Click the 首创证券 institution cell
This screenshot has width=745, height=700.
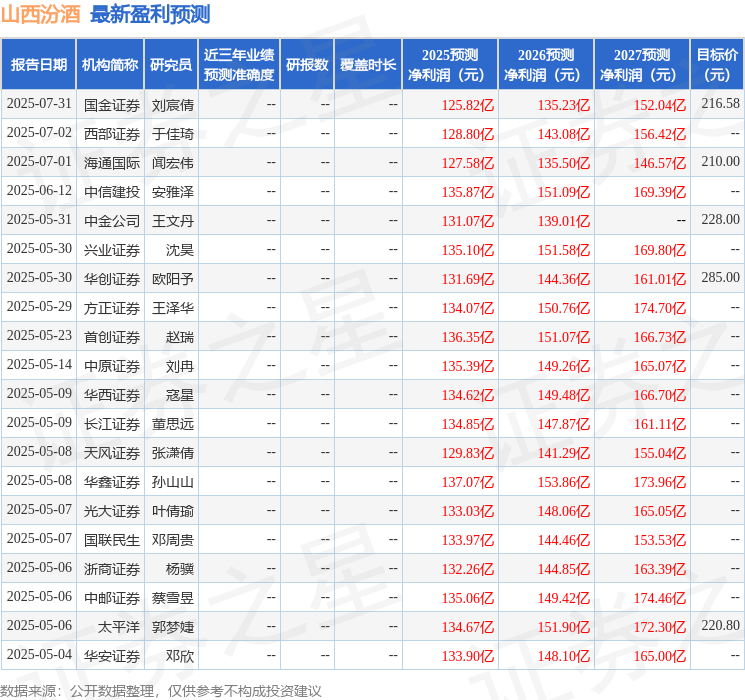[112, 337]
